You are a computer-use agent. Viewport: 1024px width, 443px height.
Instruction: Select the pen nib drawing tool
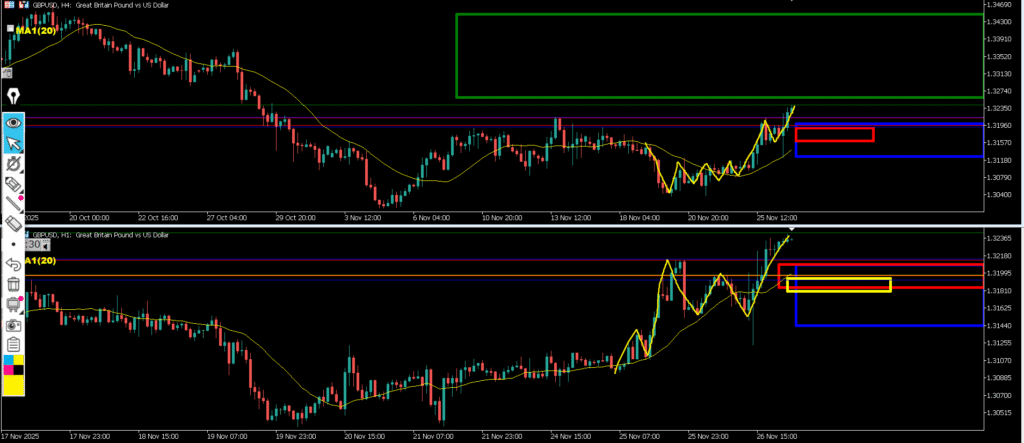coord(14,97)
